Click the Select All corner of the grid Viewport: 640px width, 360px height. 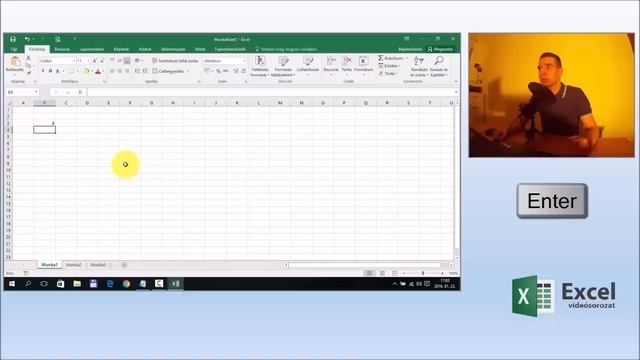coord(9,103)
